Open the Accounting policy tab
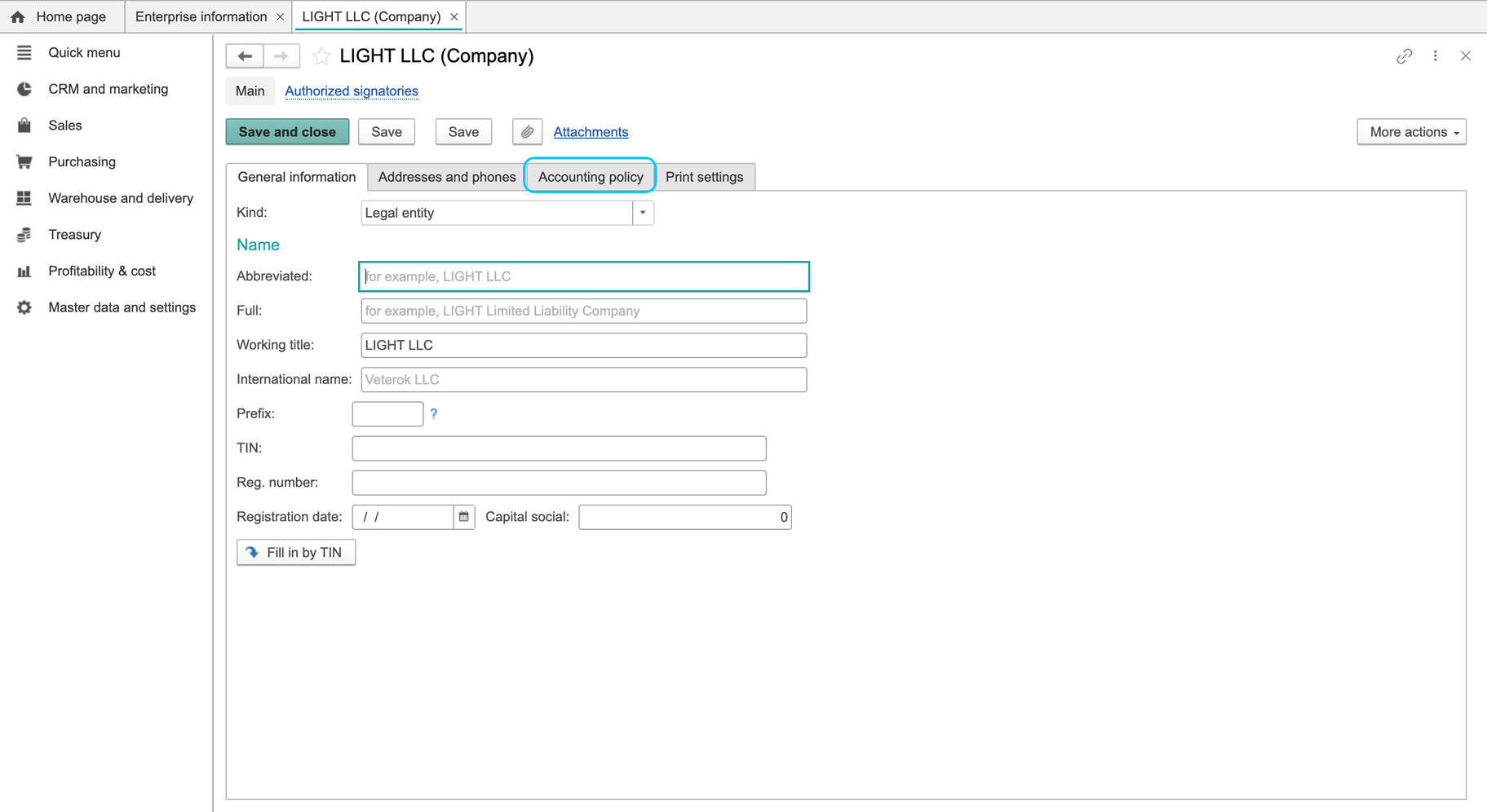The image size is (1487, 812). (x=591, y=177)
